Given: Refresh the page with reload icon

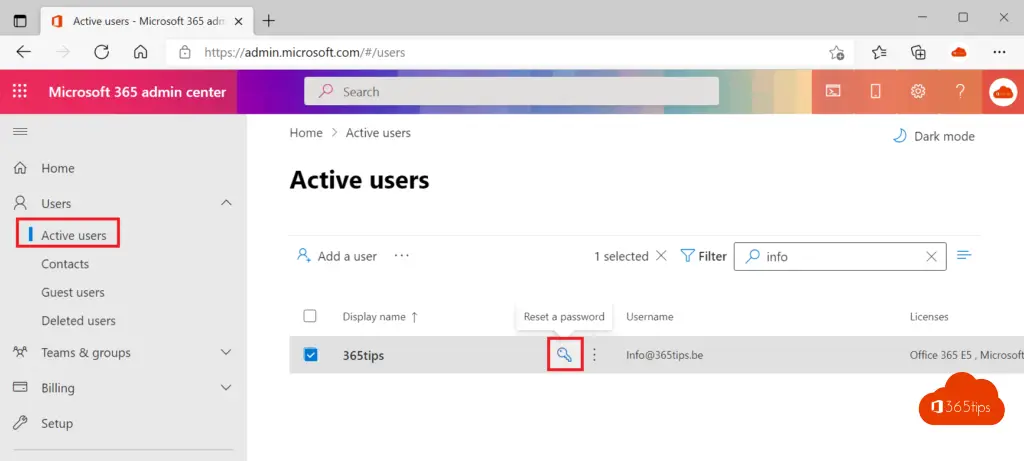Looking at the screenshot, I should pos(101,52).
